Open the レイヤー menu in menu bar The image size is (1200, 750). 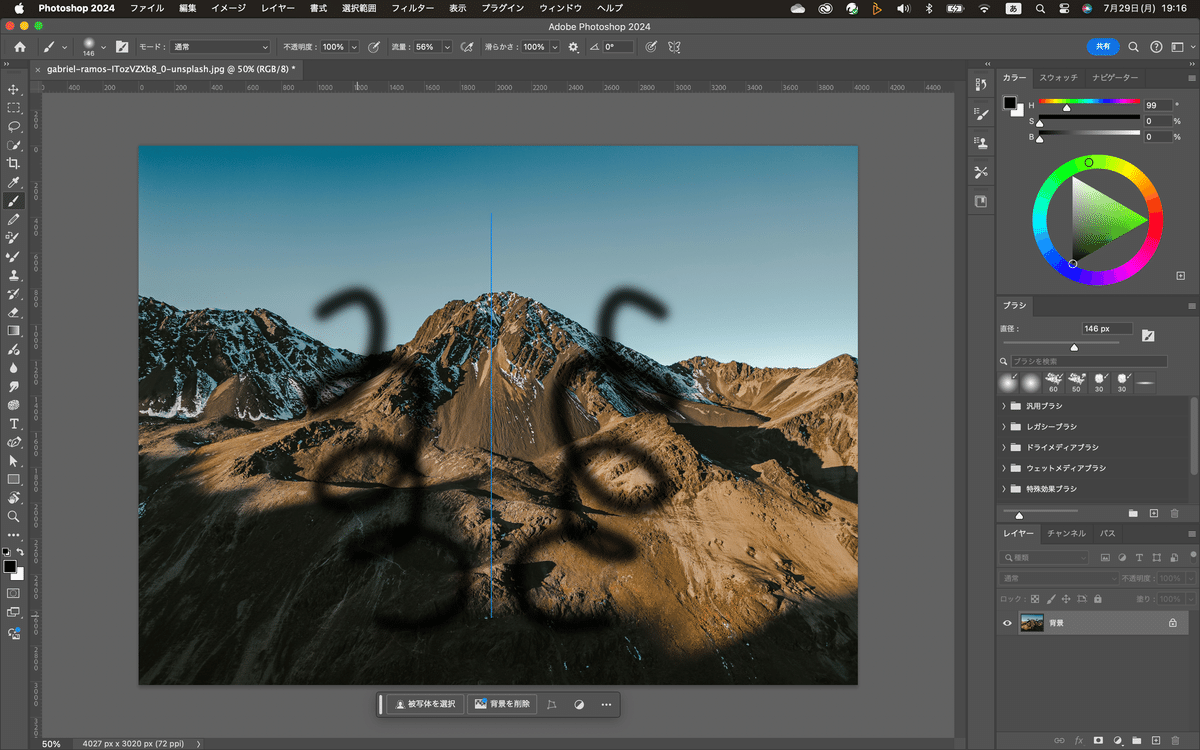(x=277, y=8)
